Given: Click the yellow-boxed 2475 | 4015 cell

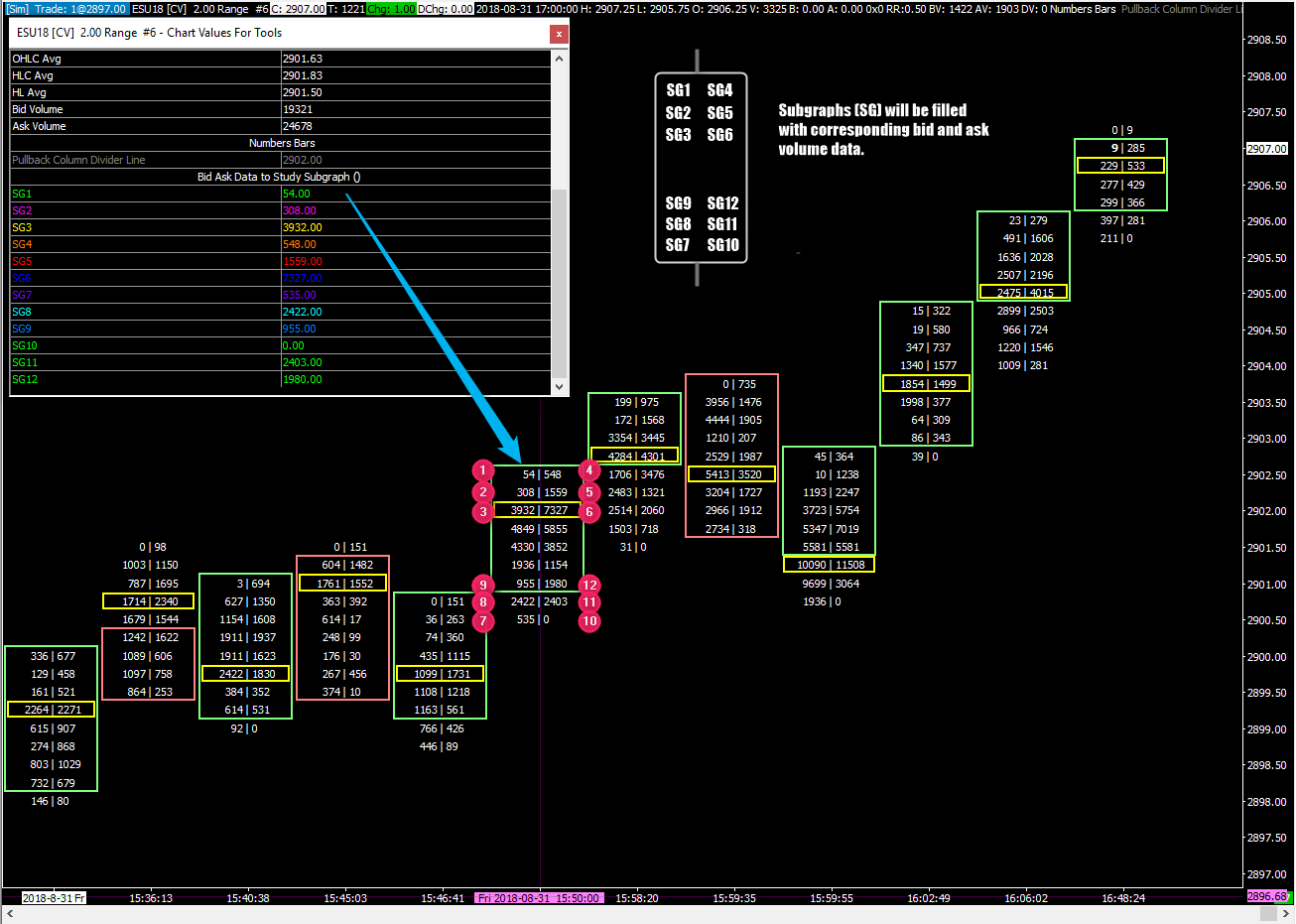Looking at the screenshot, I should 1024,293.
